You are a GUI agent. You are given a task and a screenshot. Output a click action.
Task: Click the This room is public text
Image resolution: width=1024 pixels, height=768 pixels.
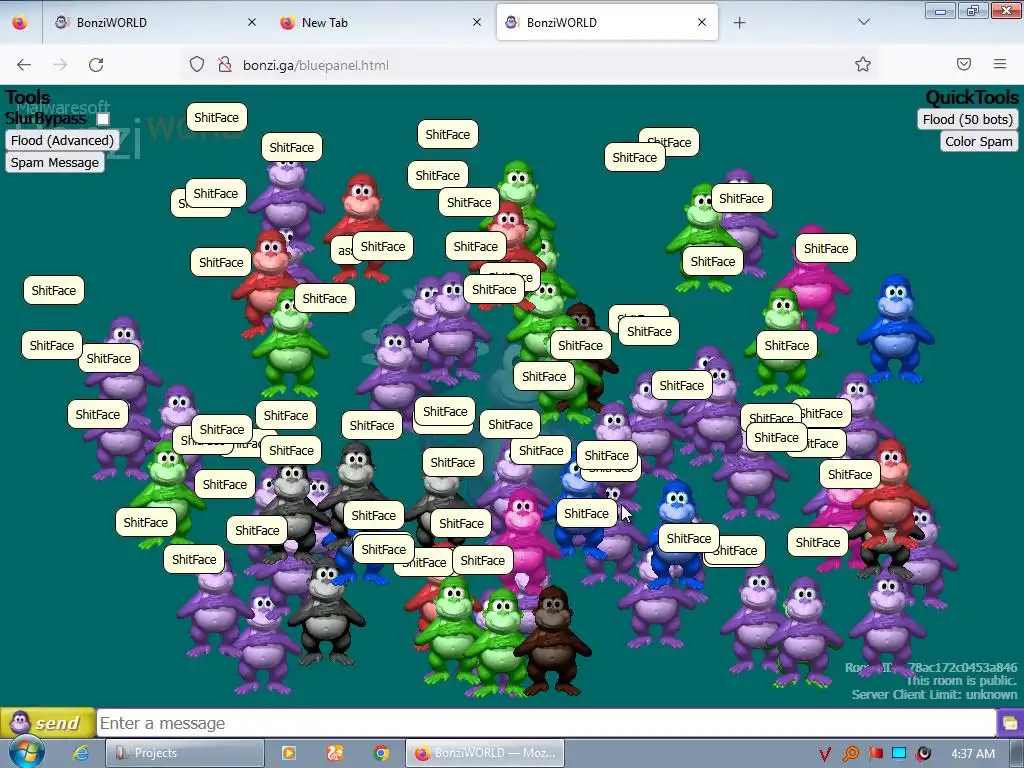tap(961, 680)
